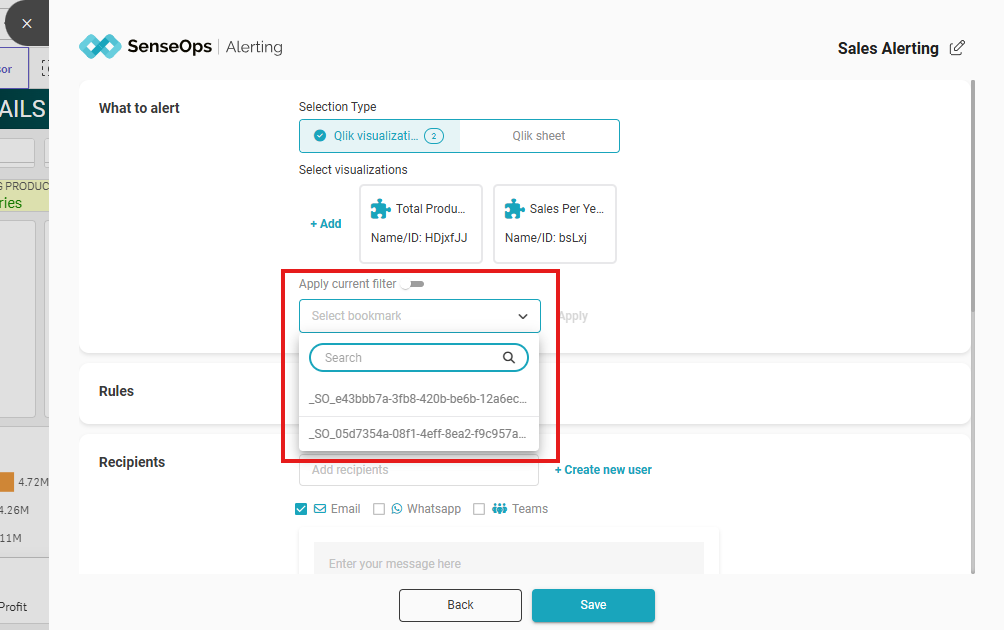Click the search magnifier icon in bookmark dropdown

click(509, 358)
